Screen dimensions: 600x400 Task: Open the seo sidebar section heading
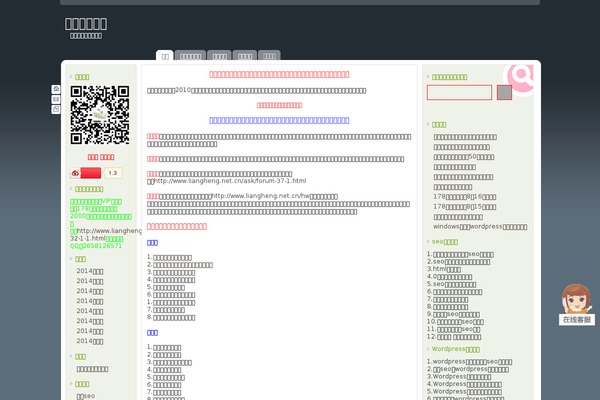click(x=445, y=242)
